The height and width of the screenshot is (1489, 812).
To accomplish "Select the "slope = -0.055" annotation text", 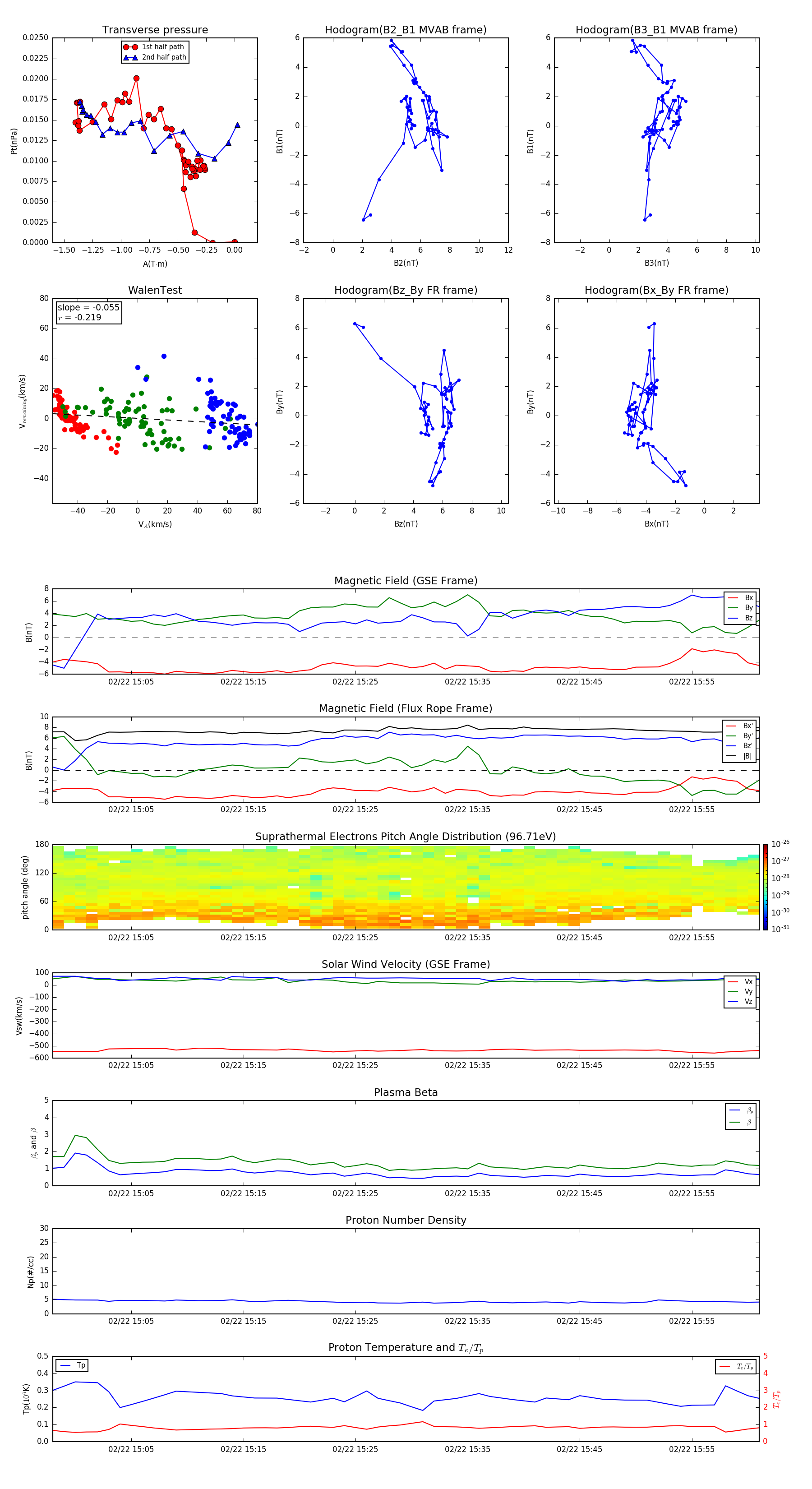I will (x=88, y=308).
